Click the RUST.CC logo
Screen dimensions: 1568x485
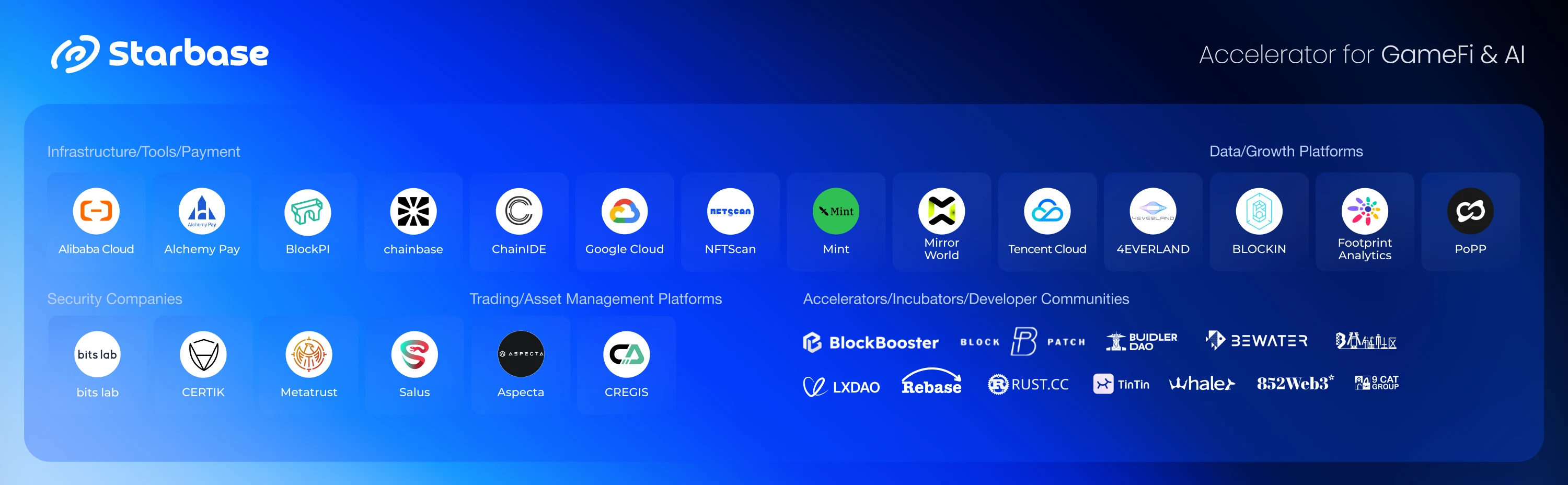1028,385
